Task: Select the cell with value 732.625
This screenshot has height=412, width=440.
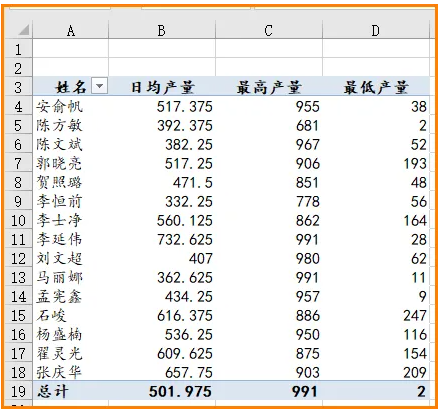Action: tap(162, 239)
